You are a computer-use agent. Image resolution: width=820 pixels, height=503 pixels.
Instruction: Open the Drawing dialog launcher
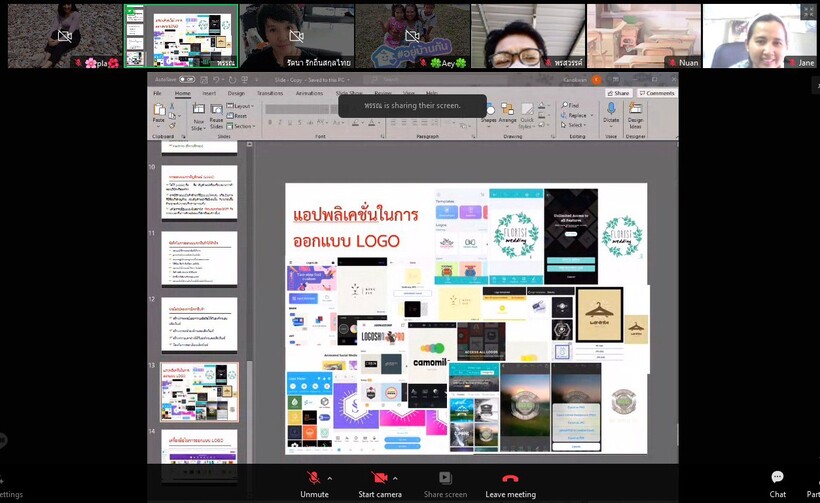pos(553,136)
